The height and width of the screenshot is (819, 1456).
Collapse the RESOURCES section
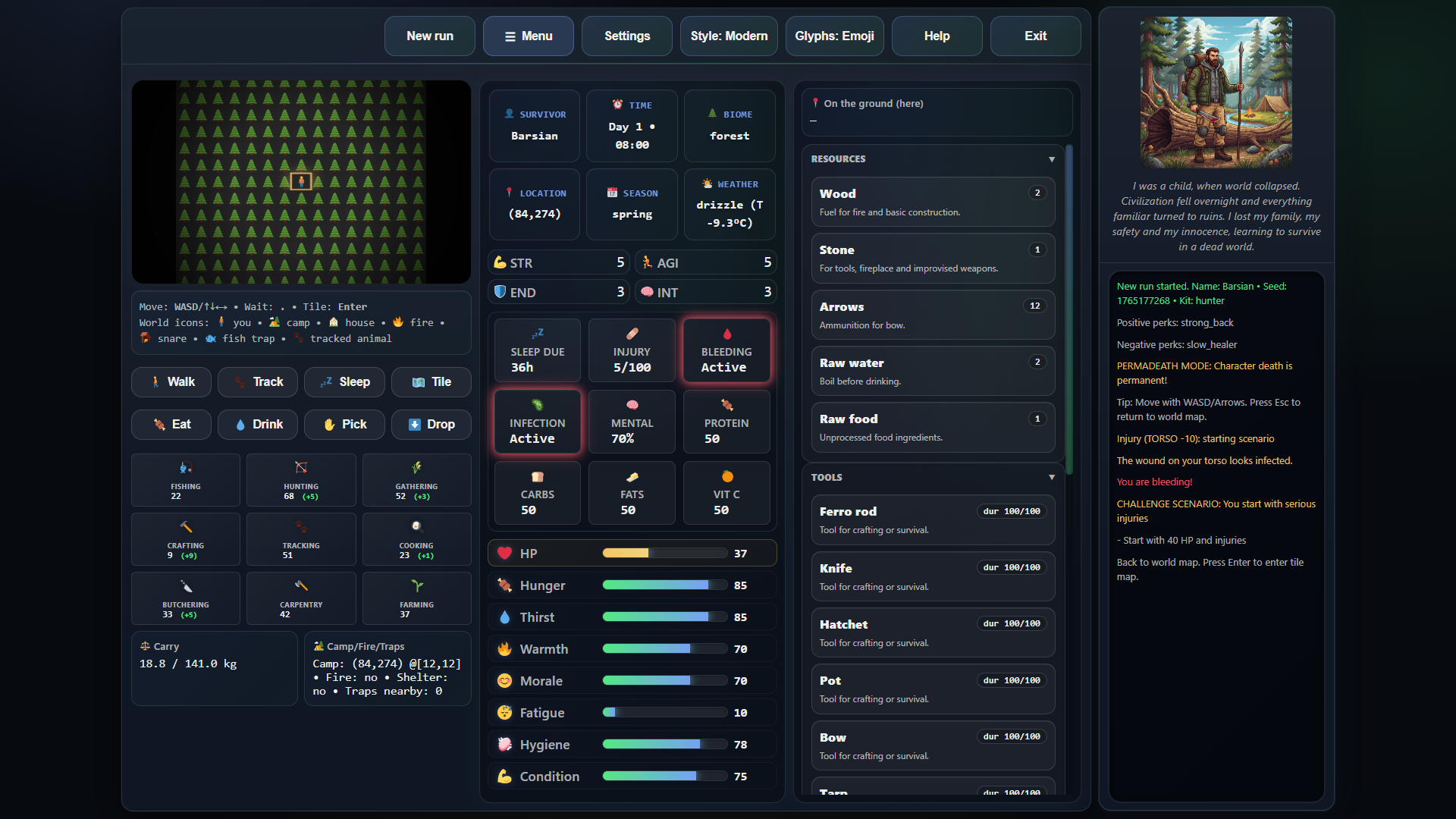point(1052,159)
